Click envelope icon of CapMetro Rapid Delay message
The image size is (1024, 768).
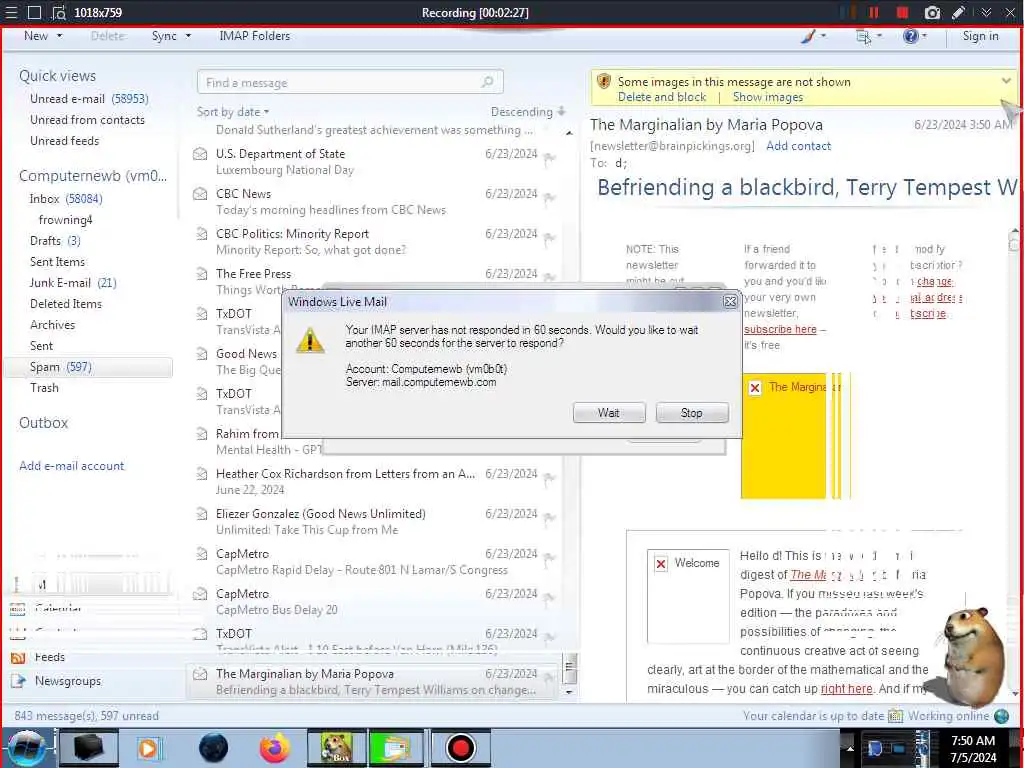201,554
